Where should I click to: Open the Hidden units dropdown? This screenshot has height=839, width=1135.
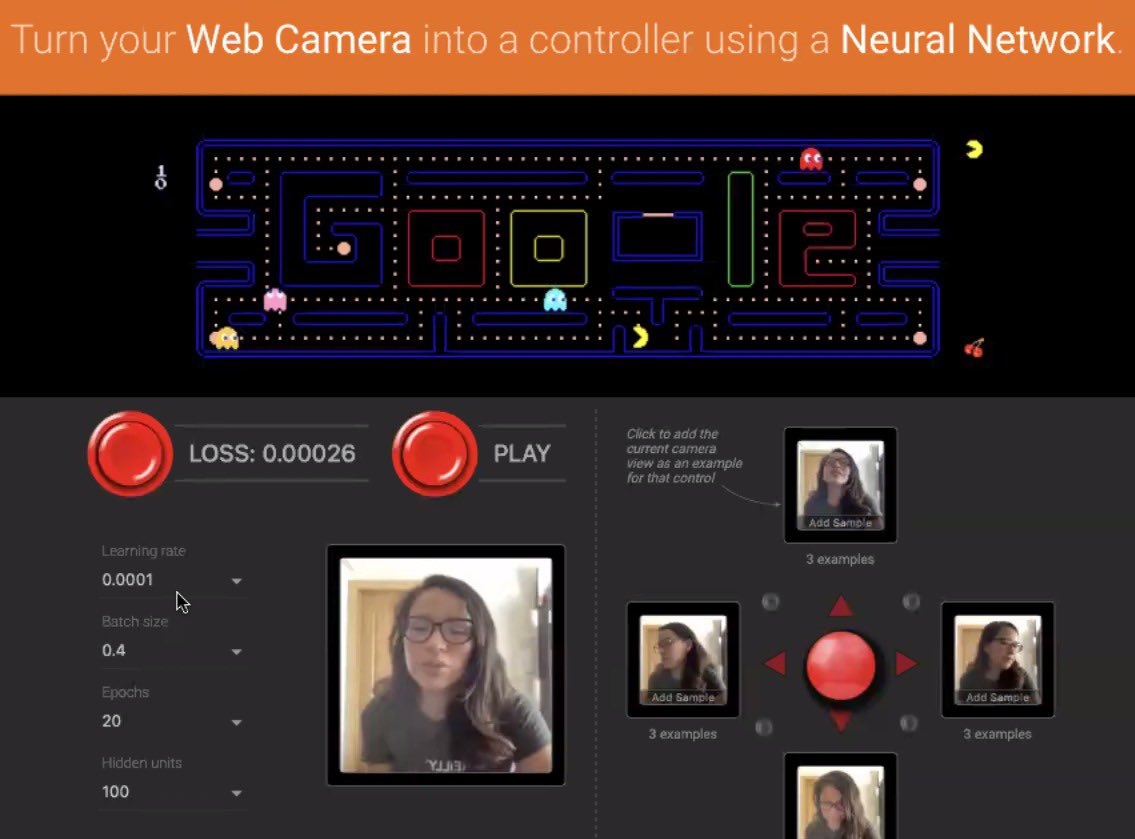(174, 792)
